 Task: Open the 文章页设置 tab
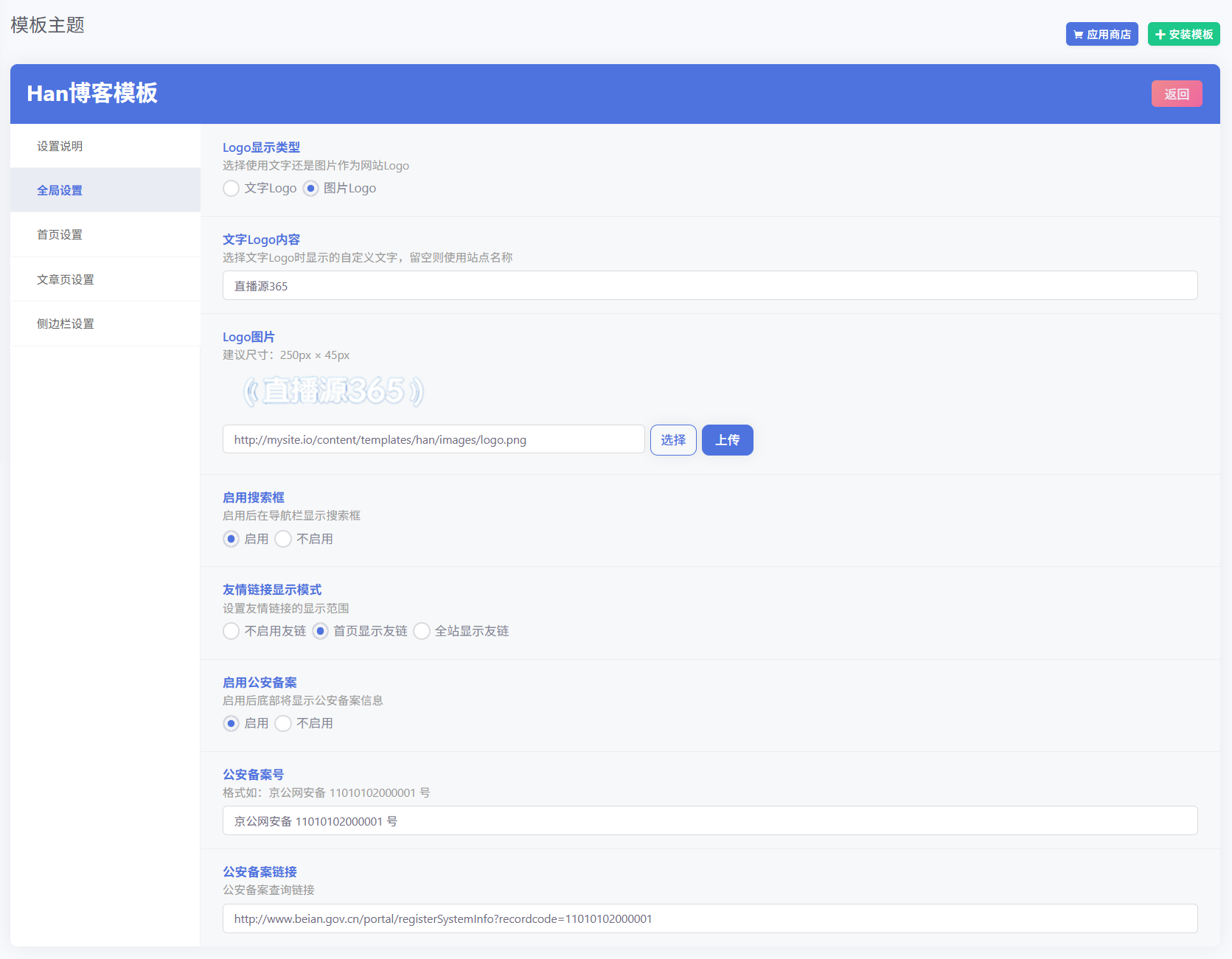tap(105, 279)
